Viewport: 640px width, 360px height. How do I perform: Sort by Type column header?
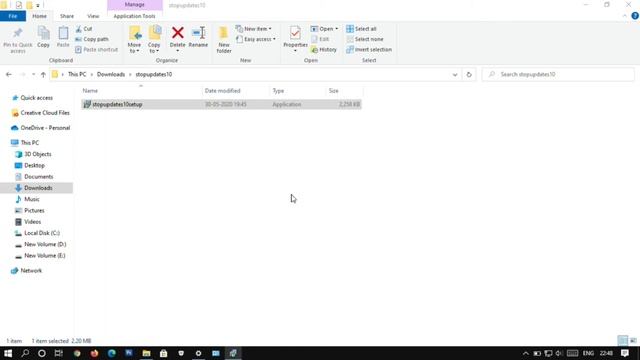coord(278,91)
